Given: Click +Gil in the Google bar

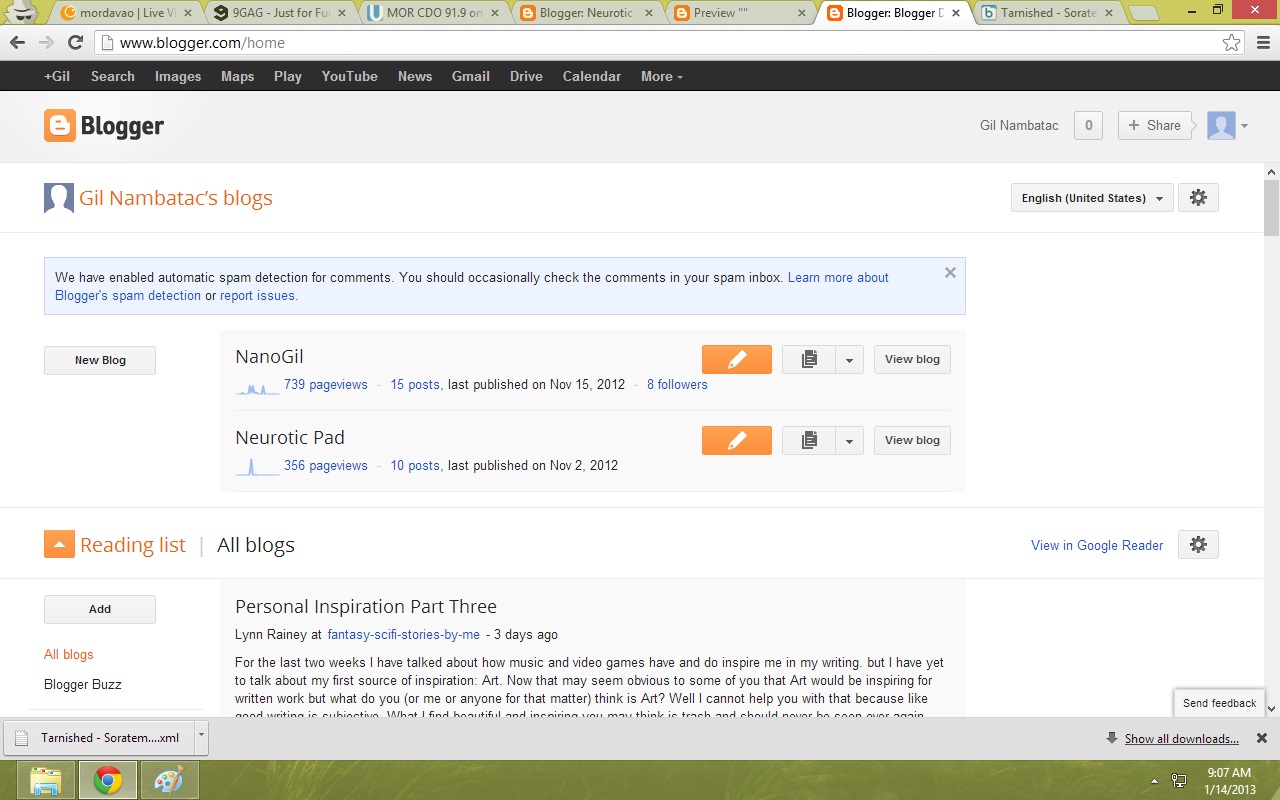Looking at the screenshot, I should click(57, 77).
